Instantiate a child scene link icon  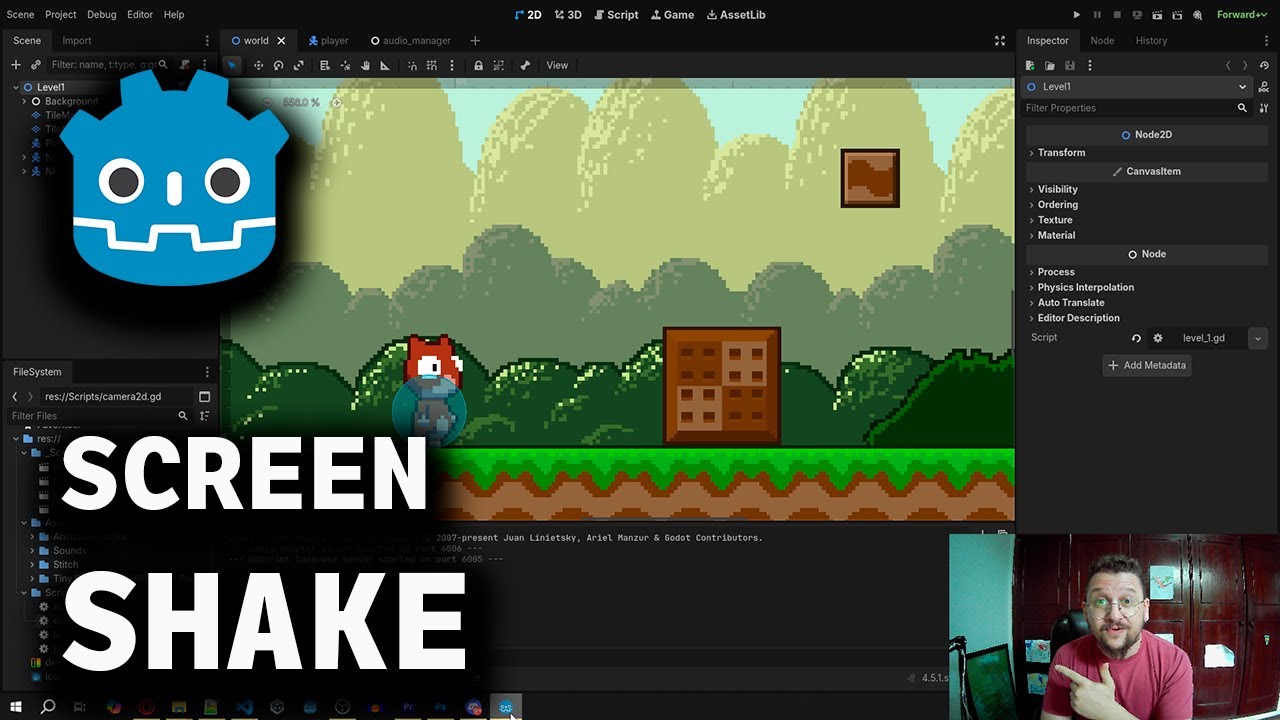[36, 64]
